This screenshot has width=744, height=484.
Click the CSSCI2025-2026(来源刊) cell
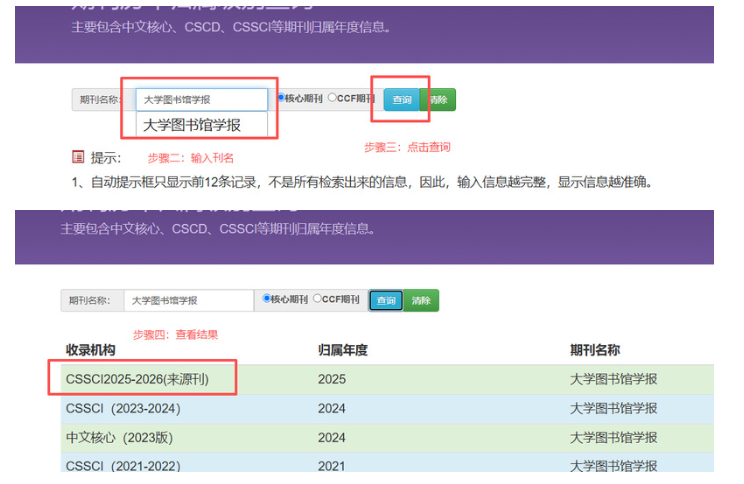pyautogui.click(x=137, y=379)
